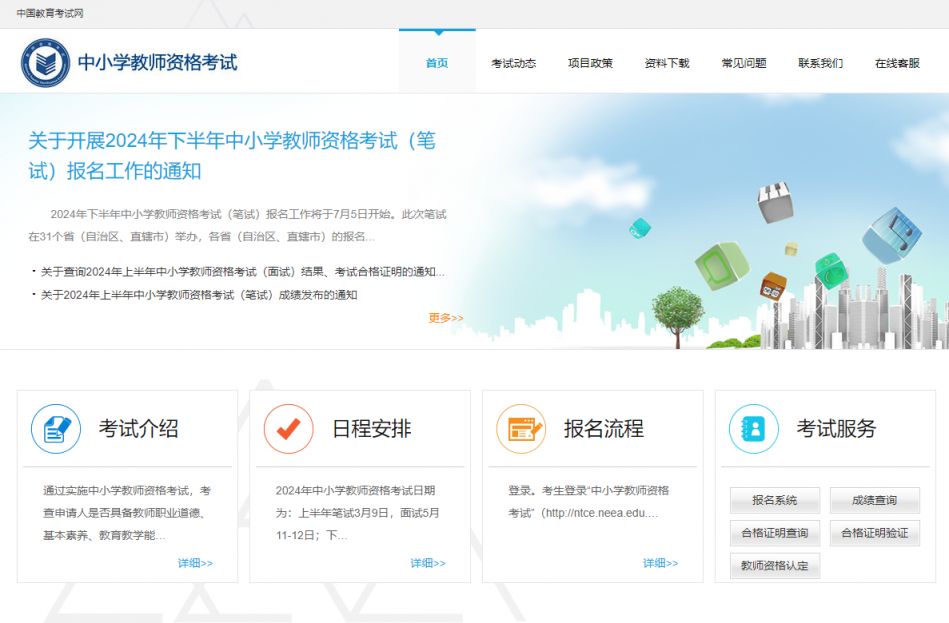Screen dimensions: 949x623
Task: Open 资料下载 in navigation
Action: point(667,63)
